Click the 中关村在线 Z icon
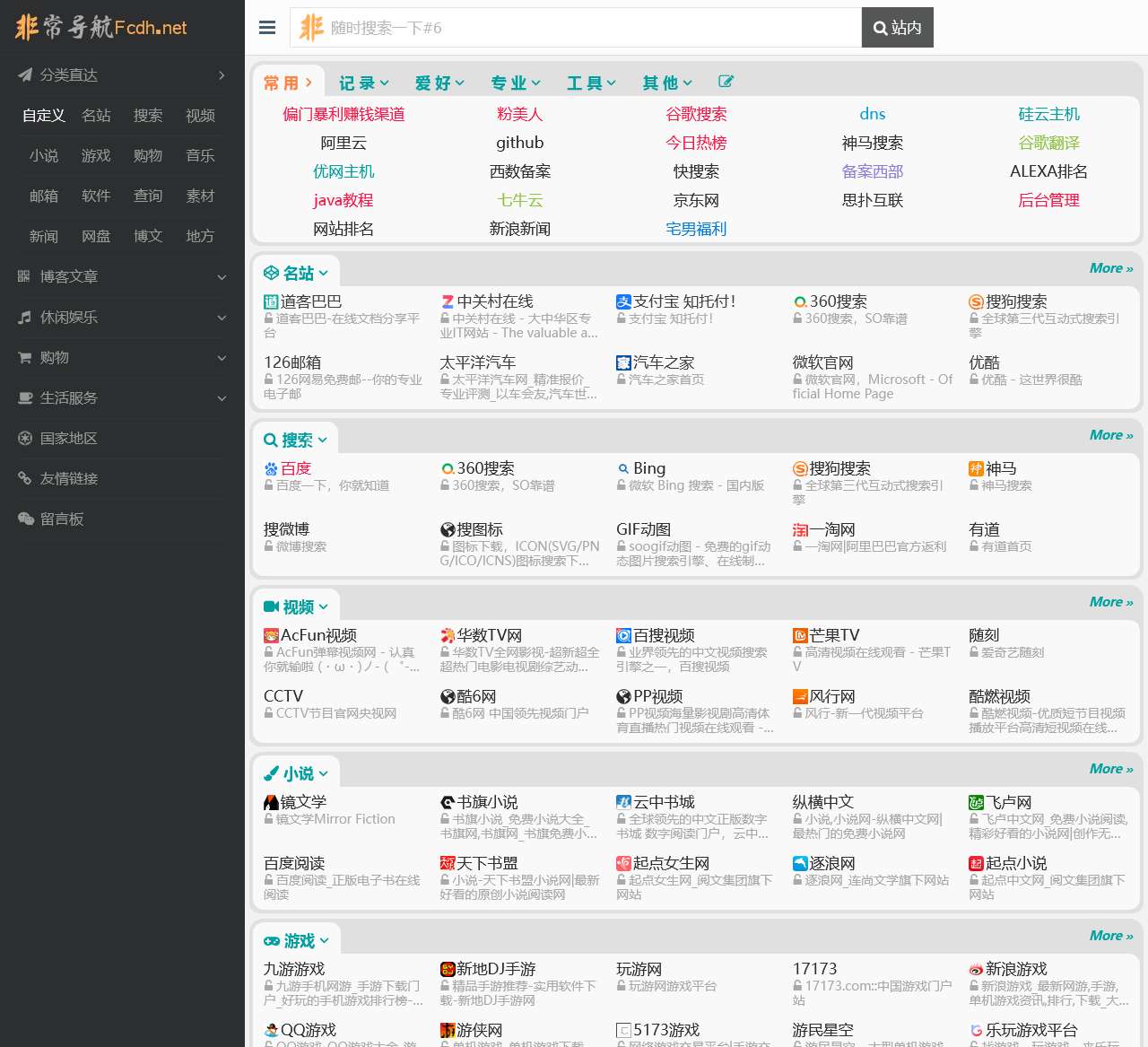1148x1047 pixels. click(x=448, y=302)
